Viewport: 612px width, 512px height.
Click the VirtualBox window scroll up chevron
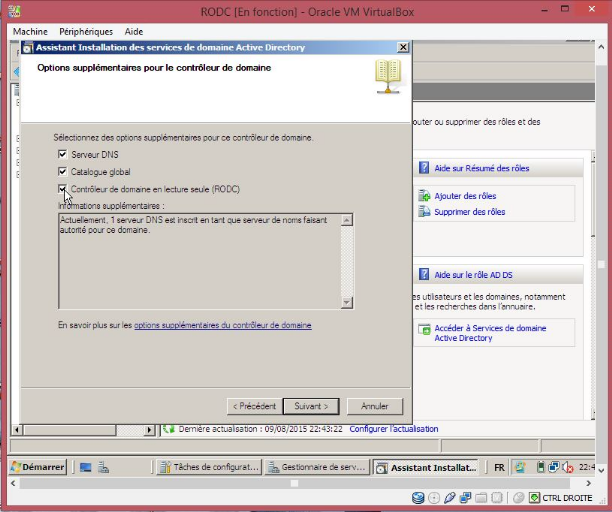(601, 46)
